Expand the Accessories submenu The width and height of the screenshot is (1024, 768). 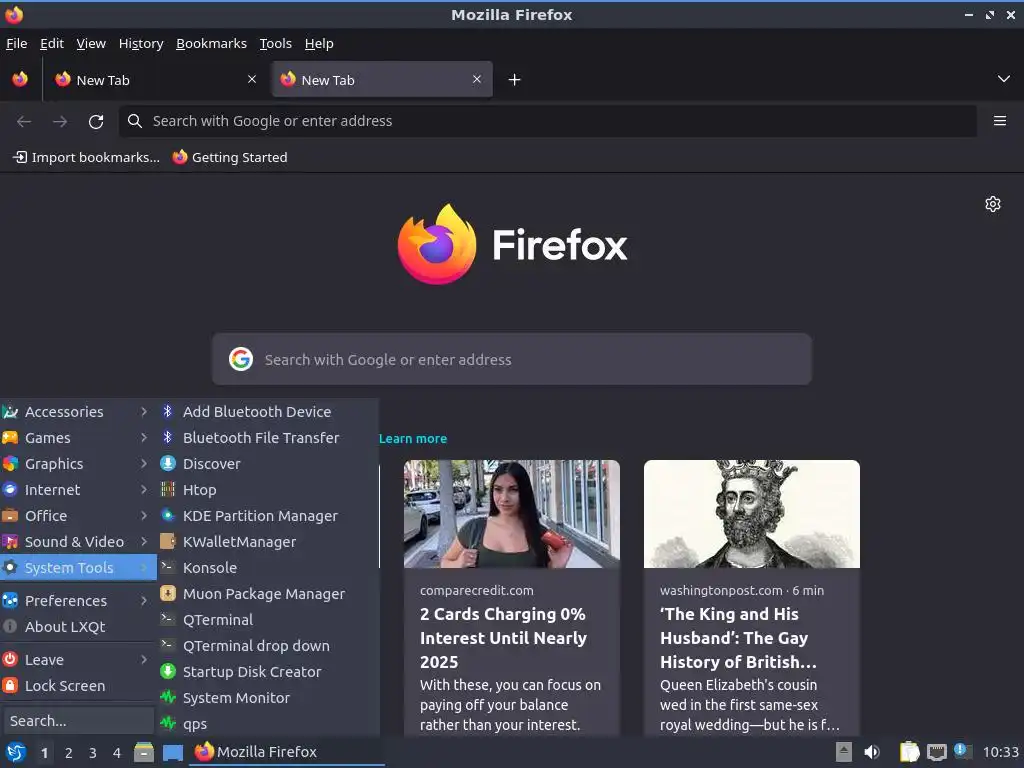pyautogui.click(x=78, y=411)
